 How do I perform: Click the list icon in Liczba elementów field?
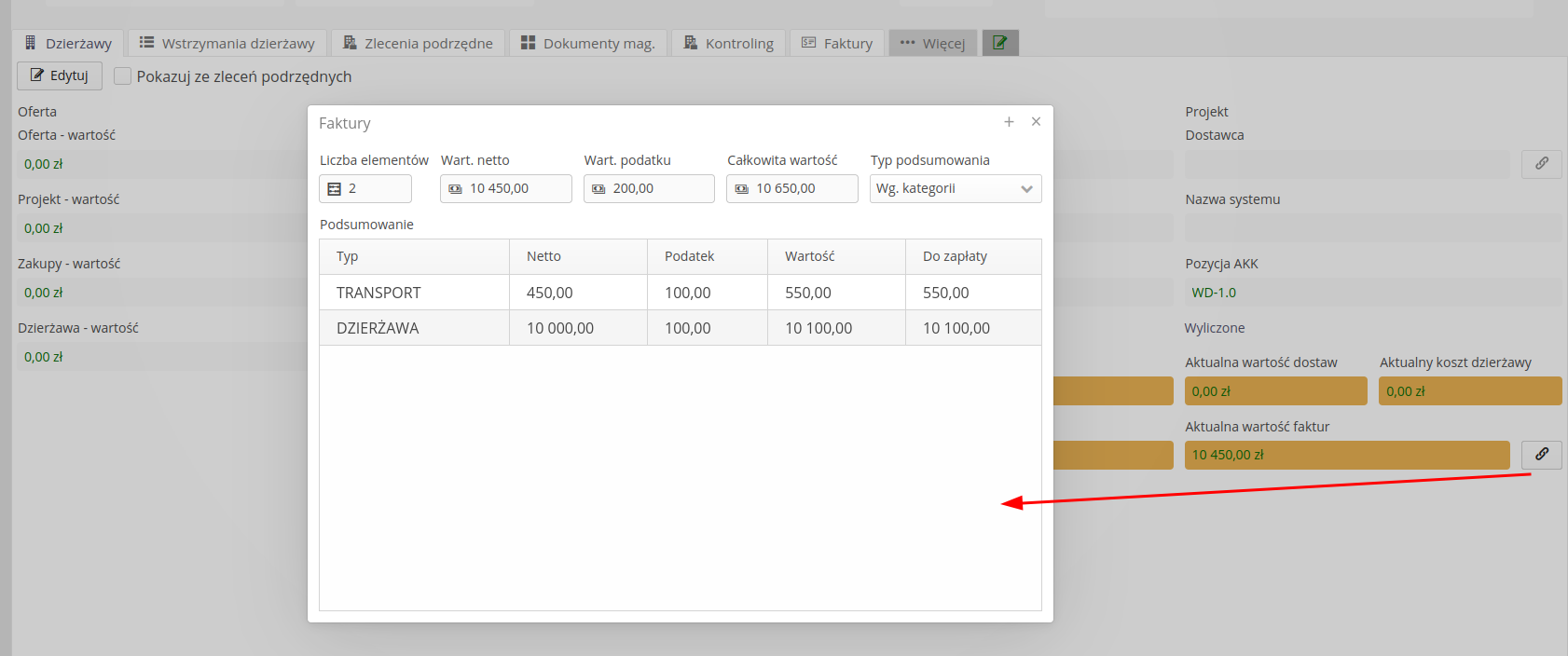pyautogui.click(x=335, y=189)
